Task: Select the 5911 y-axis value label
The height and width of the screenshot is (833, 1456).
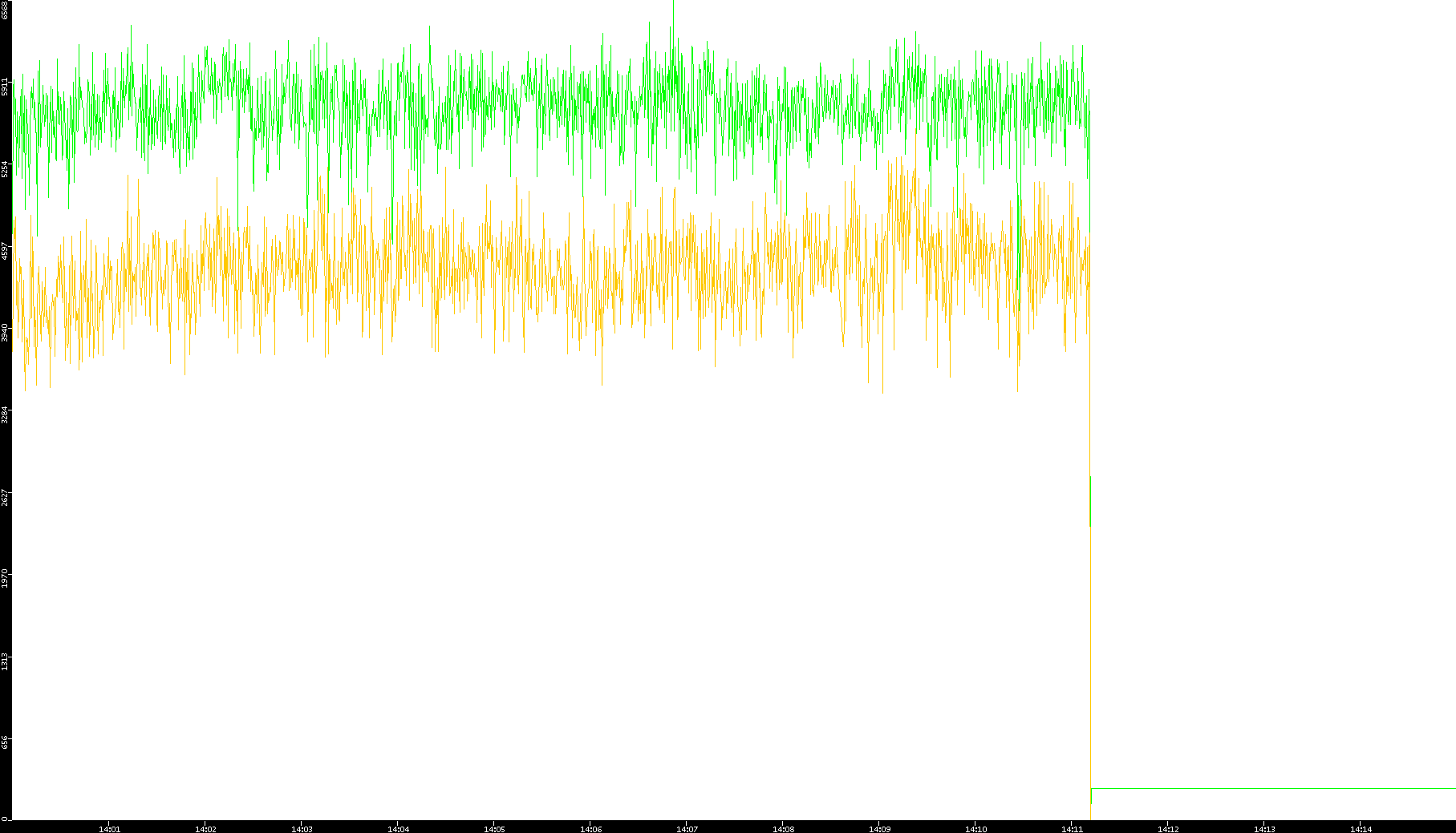Action: click(x=5, y=87)
